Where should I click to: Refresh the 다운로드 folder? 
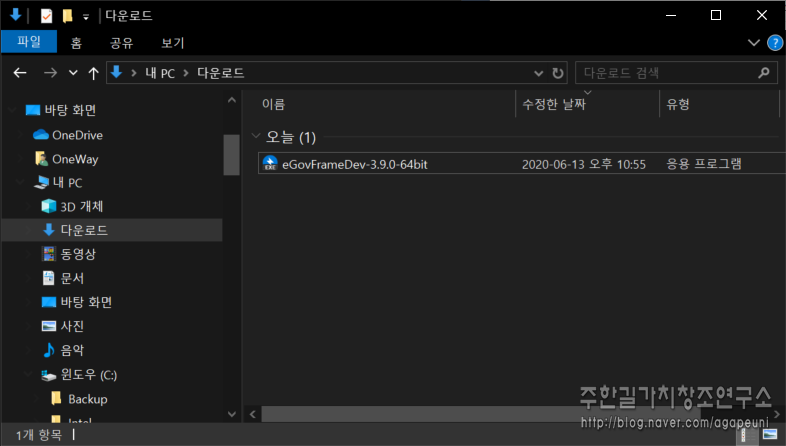click(x=557, y=73)
